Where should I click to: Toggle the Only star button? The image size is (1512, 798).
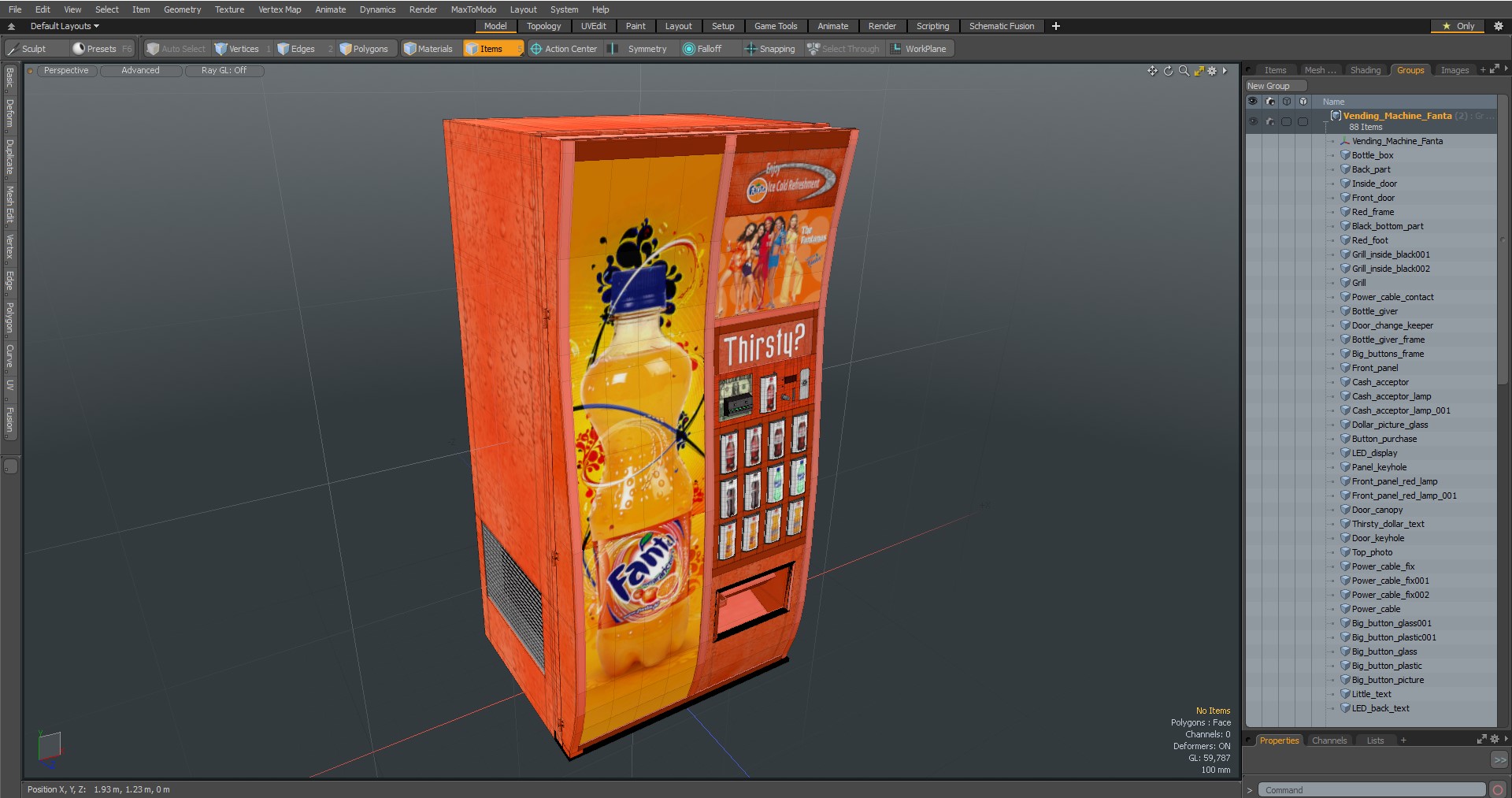(x=1458, y=26)
